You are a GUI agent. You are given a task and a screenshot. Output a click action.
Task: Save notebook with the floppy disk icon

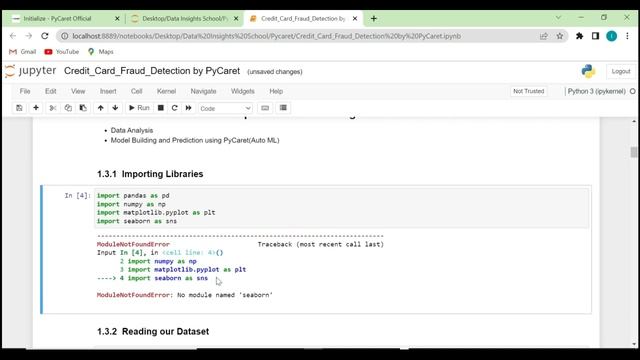tap(19, 108)
